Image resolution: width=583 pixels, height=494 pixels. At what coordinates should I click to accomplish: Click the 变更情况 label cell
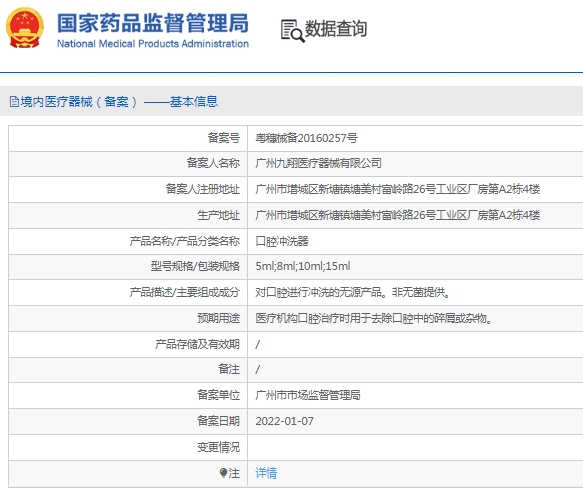point(128,447)
